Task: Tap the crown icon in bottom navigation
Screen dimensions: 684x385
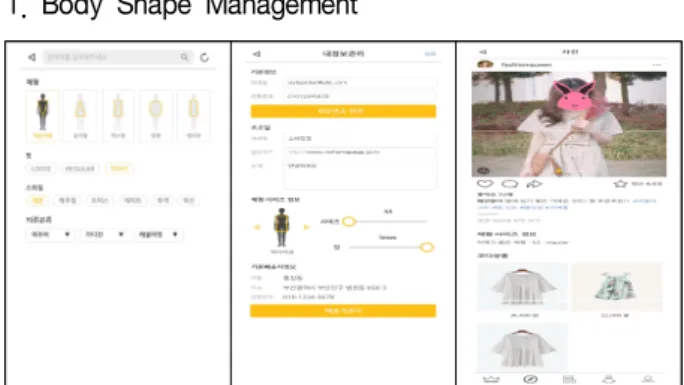Action: tap(491, 379)
